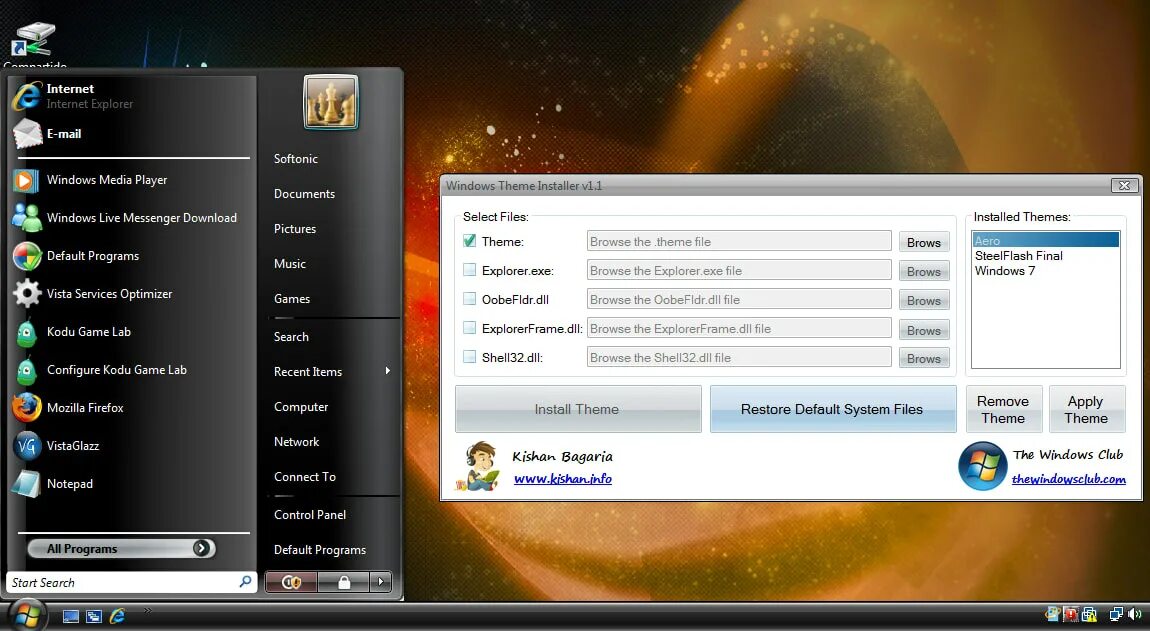
Task: Open Search from Start menu
Action: [291, 337]
